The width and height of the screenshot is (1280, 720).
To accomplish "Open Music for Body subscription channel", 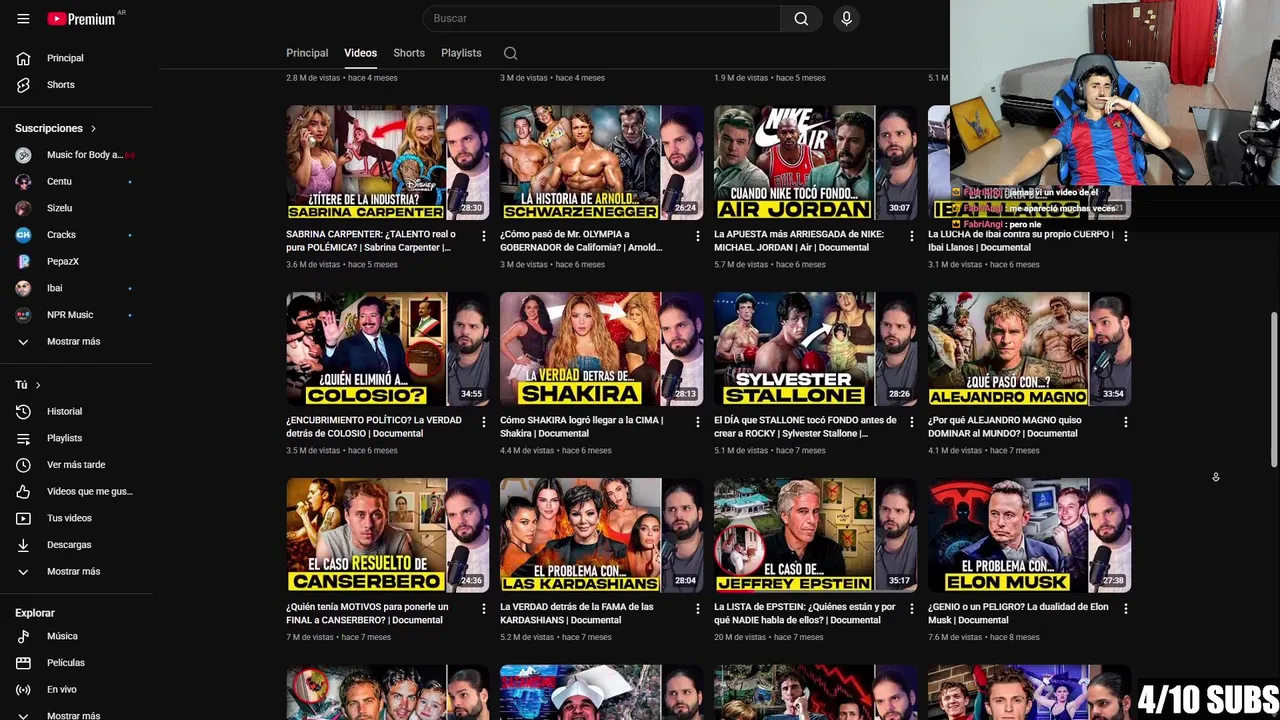I will coord(76,155).
